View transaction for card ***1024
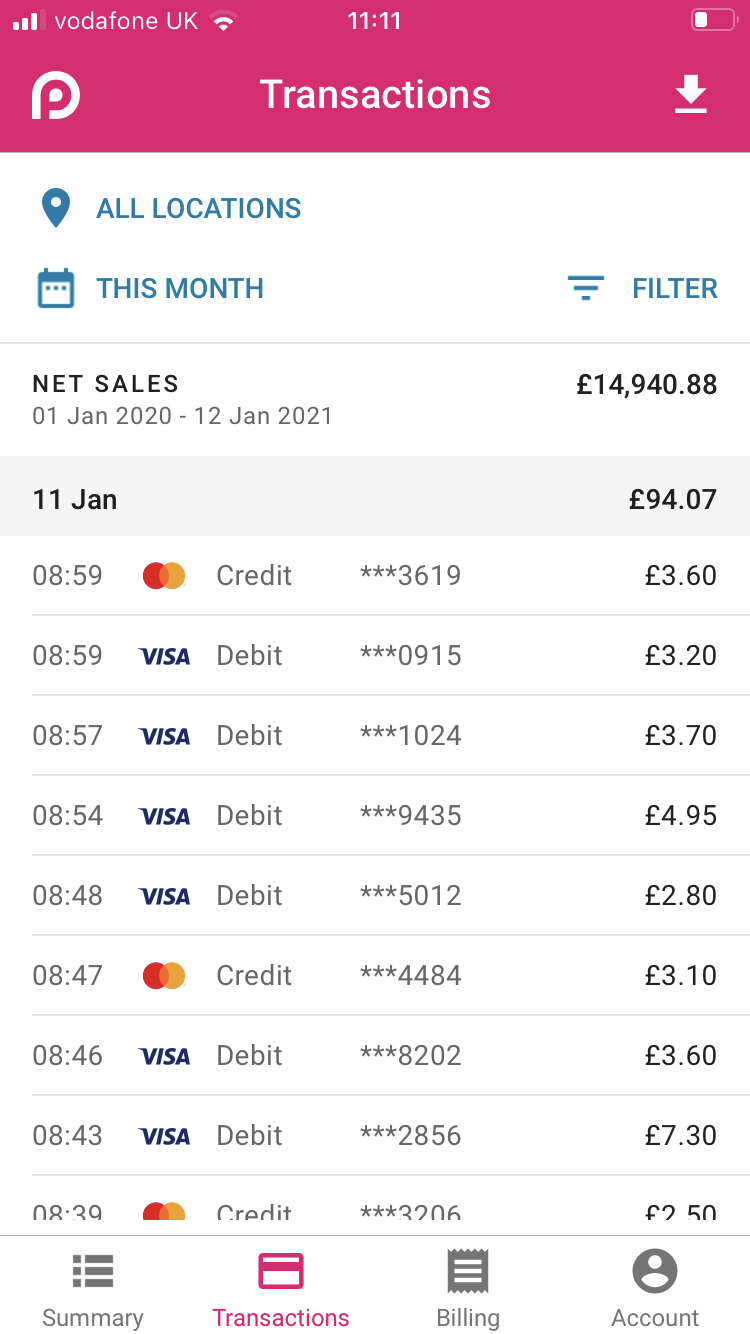Image resolution: width=750 pixels, height=1334 pixels. click(375, 736)
